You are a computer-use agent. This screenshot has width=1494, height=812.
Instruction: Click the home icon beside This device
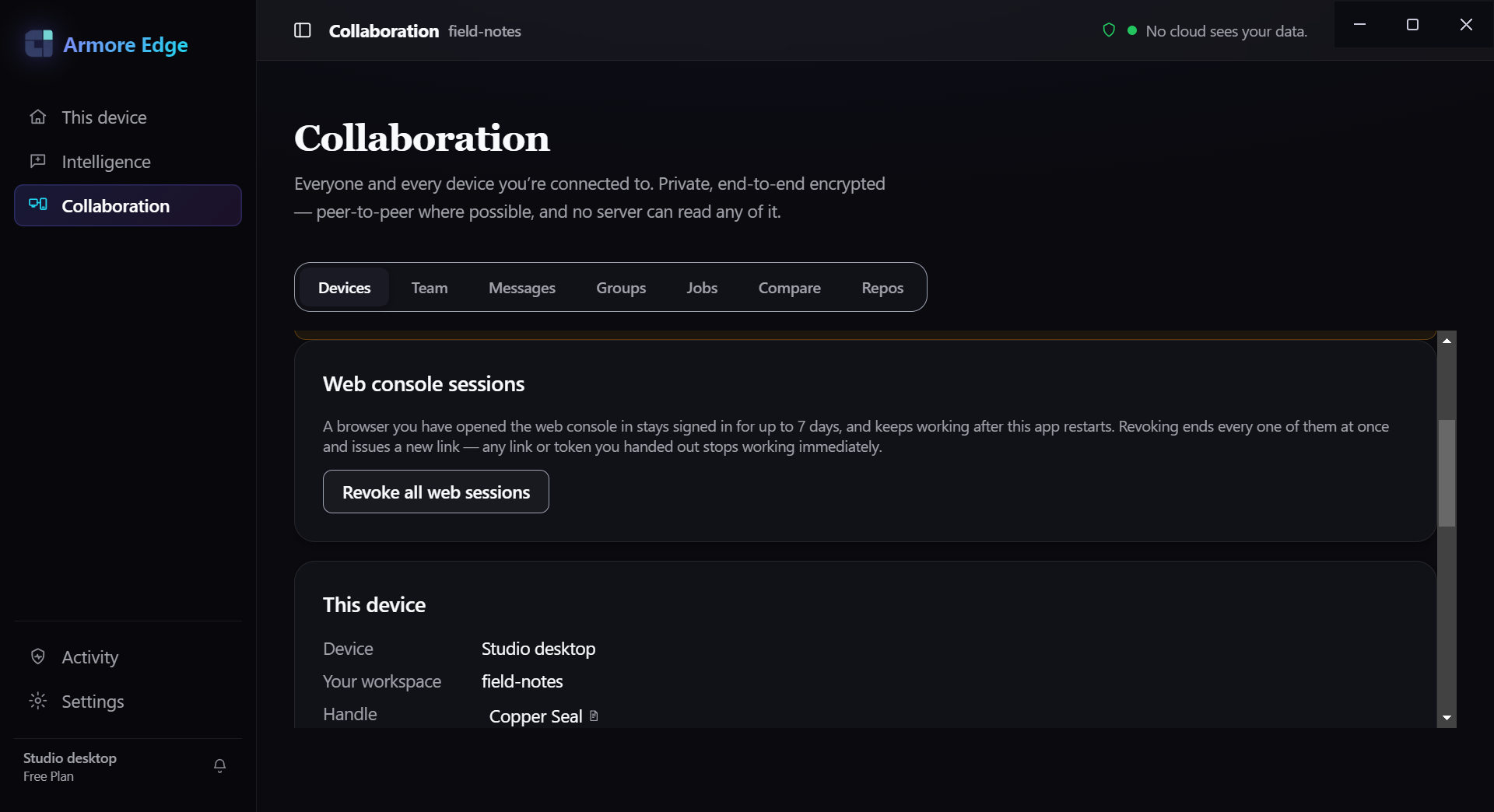tap(38, 117)
